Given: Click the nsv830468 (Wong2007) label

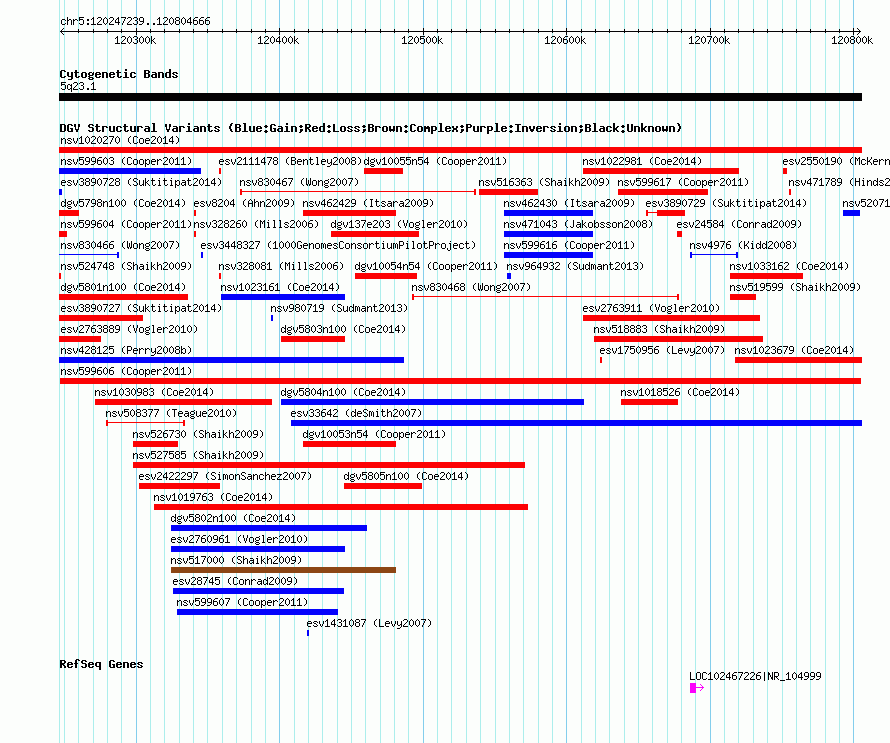Looking at the screenshot, I should 471,287.
